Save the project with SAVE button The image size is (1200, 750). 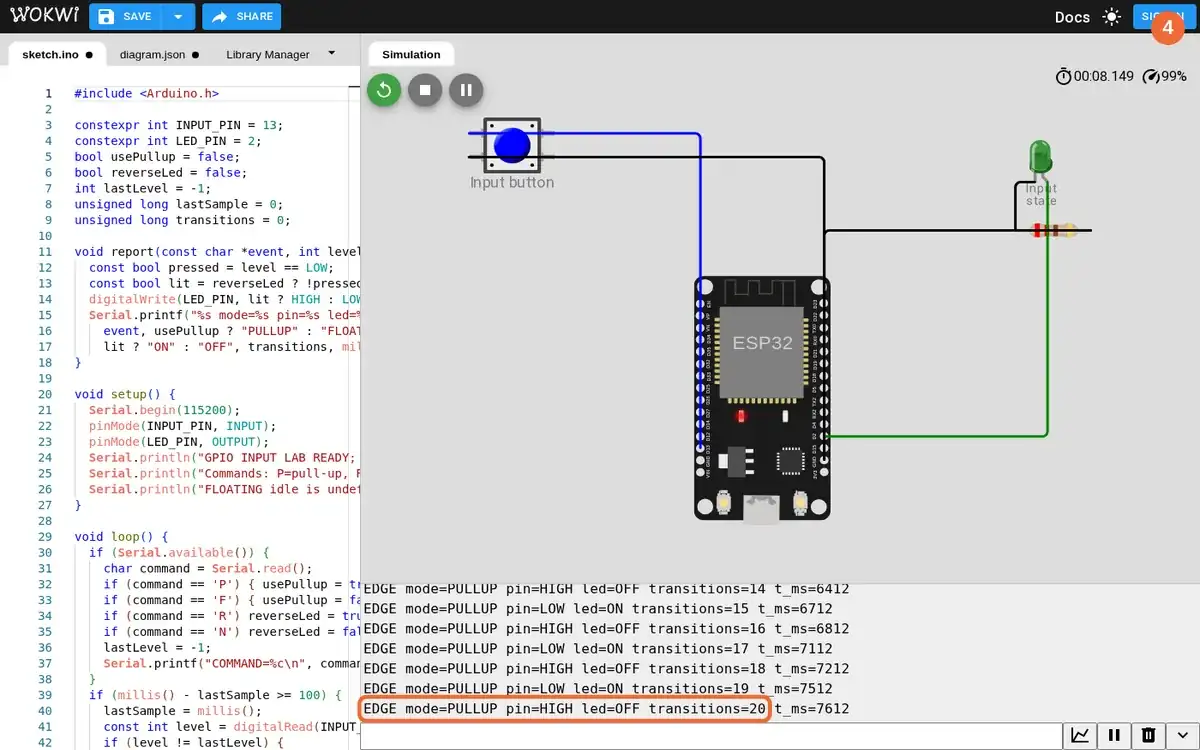pyautogui.click(x=125, y=16)
